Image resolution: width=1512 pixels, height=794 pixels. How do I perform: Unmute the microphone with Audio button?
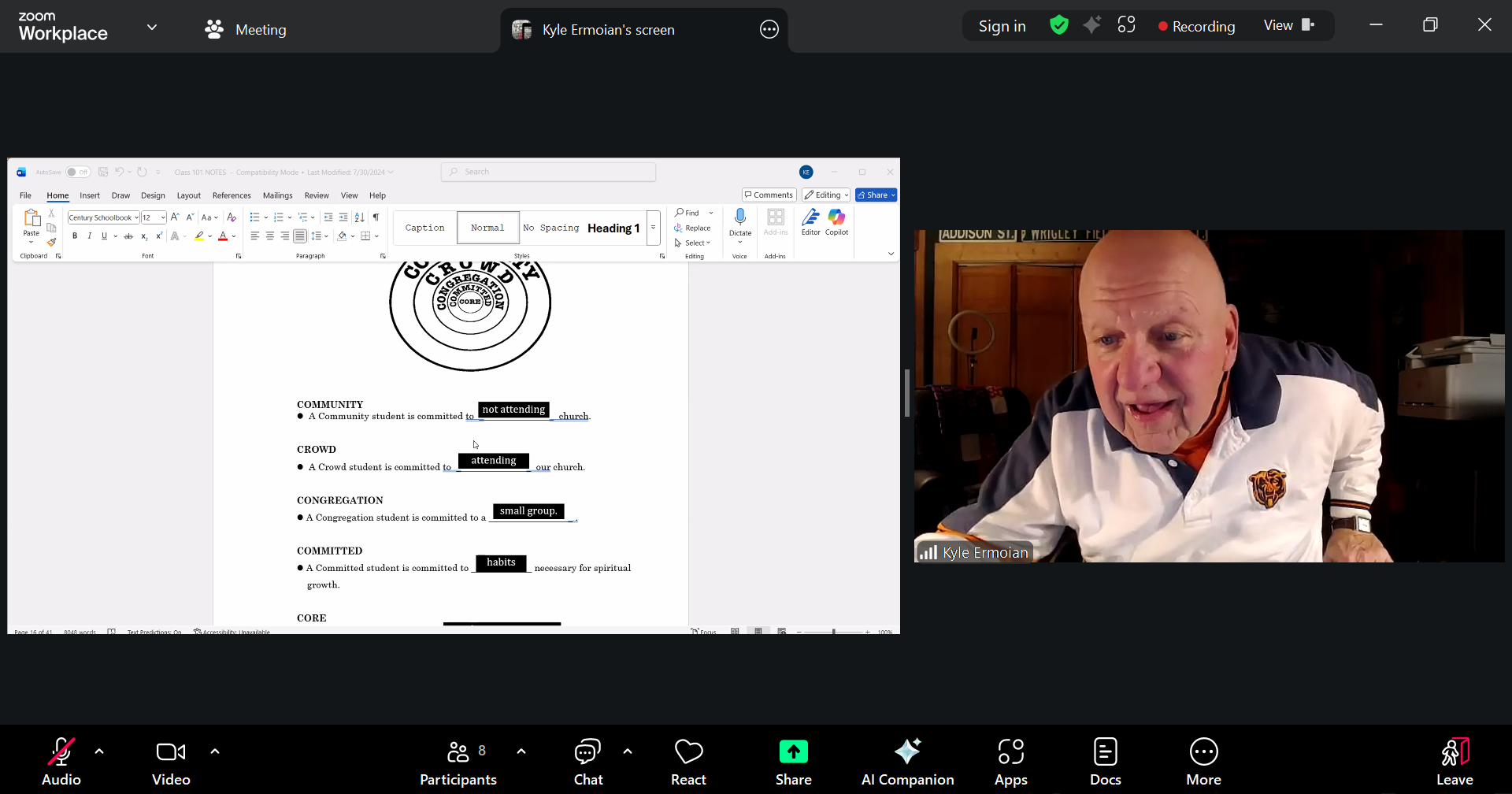pyautogui.click(x=61, y=762)
